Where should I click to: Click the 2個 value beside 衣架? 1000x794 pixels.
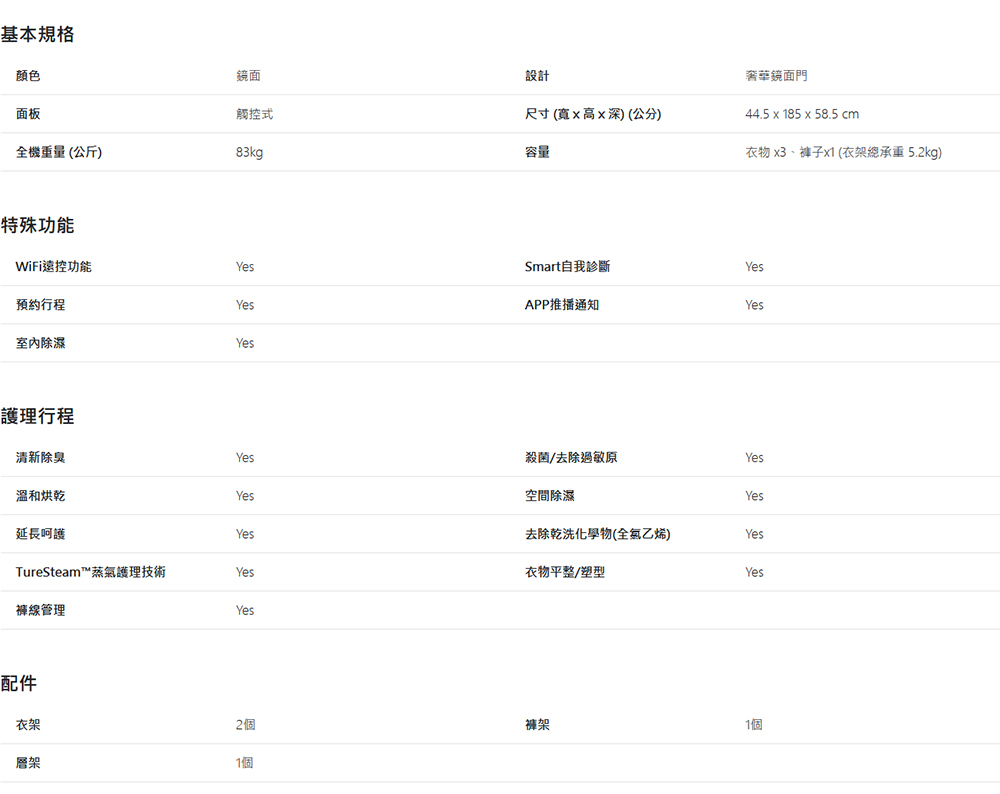245,725
